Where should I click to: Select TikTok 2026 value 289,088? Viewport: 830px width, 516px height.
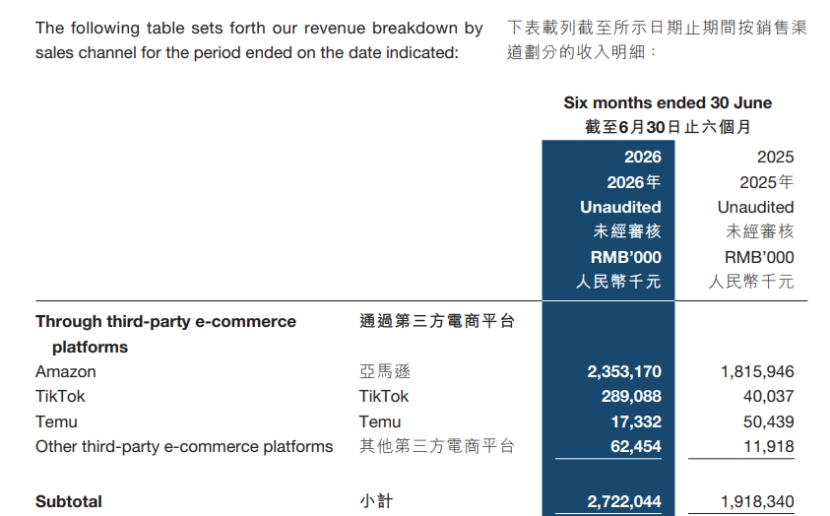631,396
